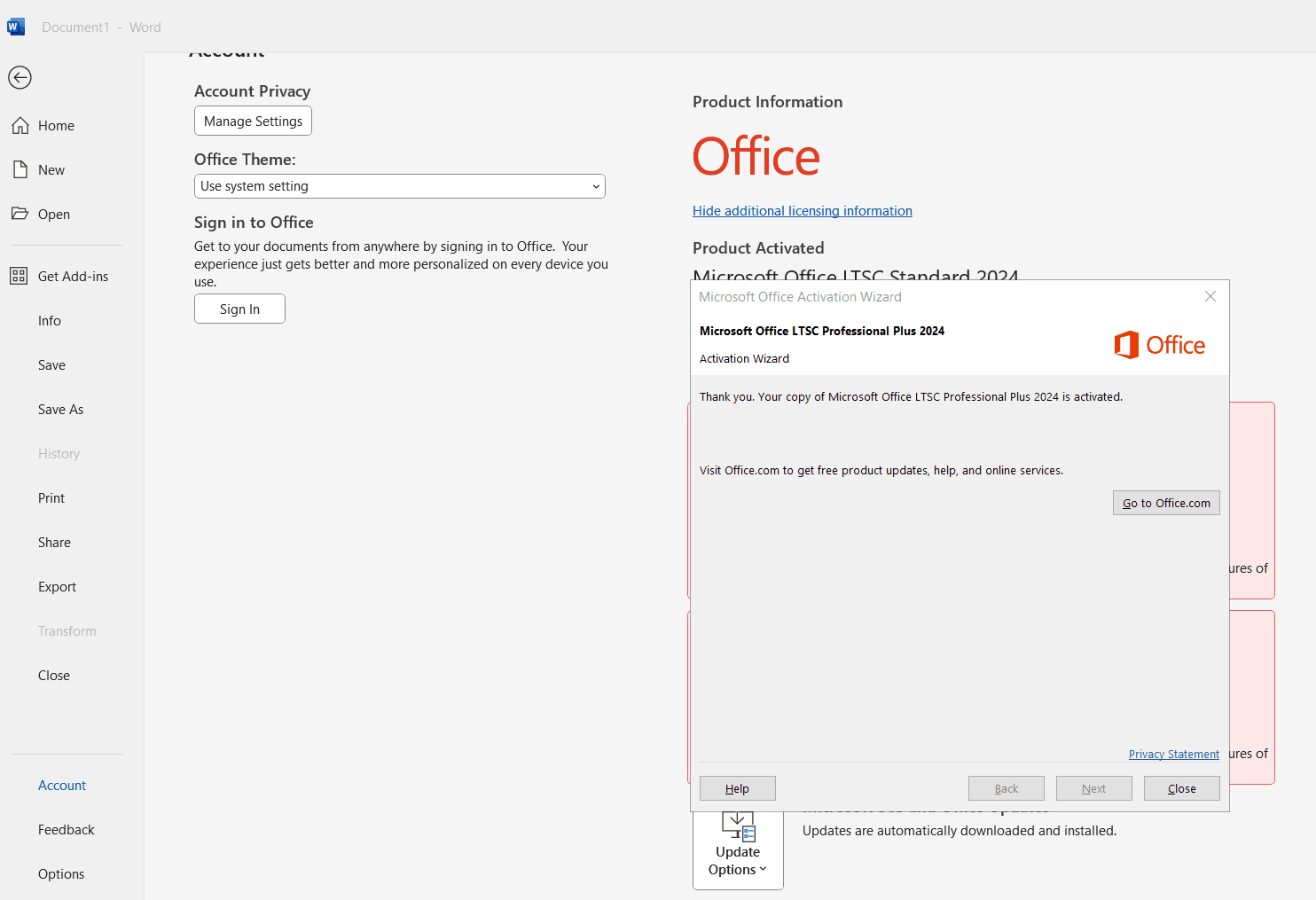This screenshot has height=900, width=1316.
Task: Click the Open folder icon
Action: (x=20, y=214)
